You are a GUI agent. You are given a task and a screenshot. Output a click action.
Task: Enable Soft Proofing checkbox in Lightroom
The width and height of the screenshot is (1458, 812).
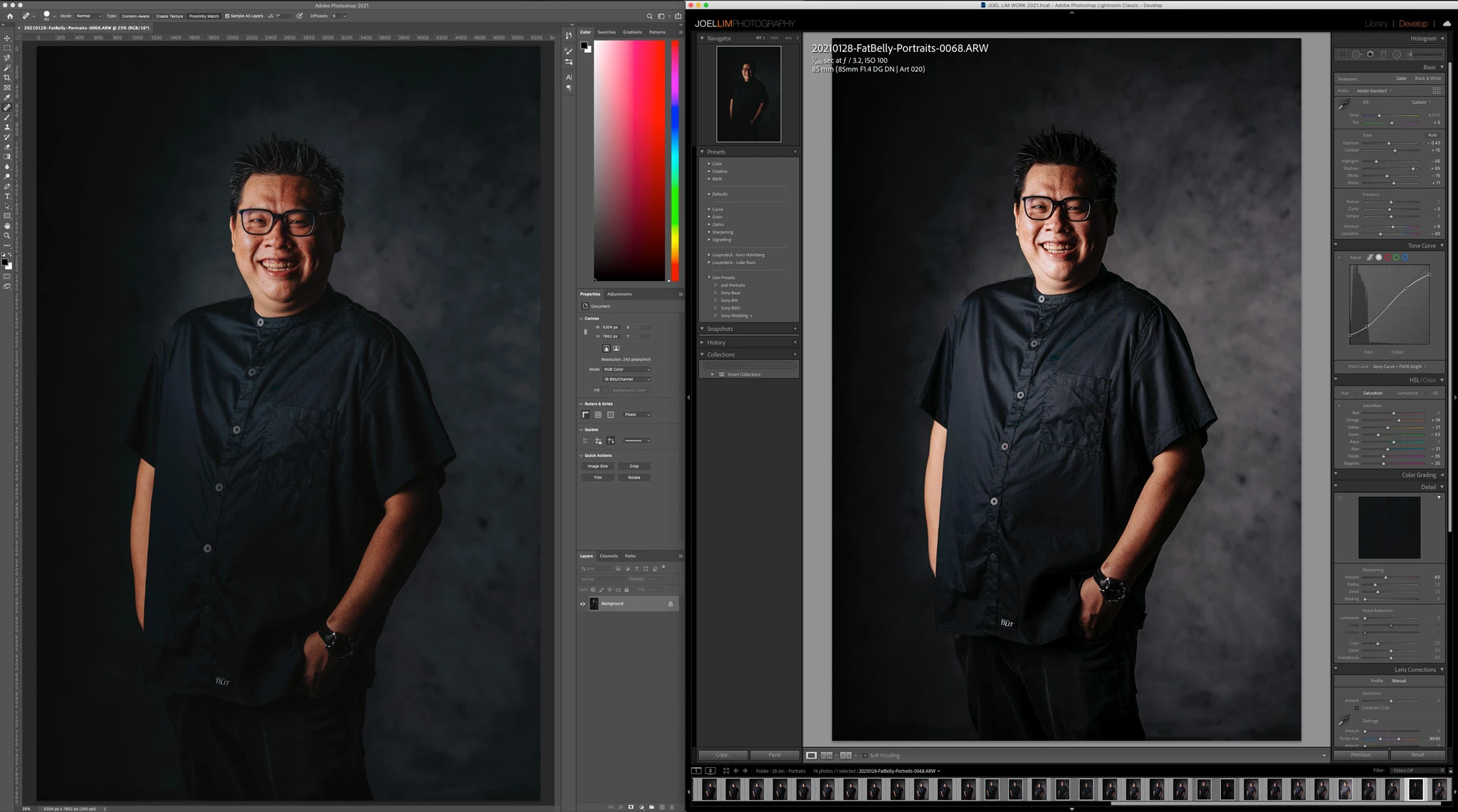click(865, 755)
